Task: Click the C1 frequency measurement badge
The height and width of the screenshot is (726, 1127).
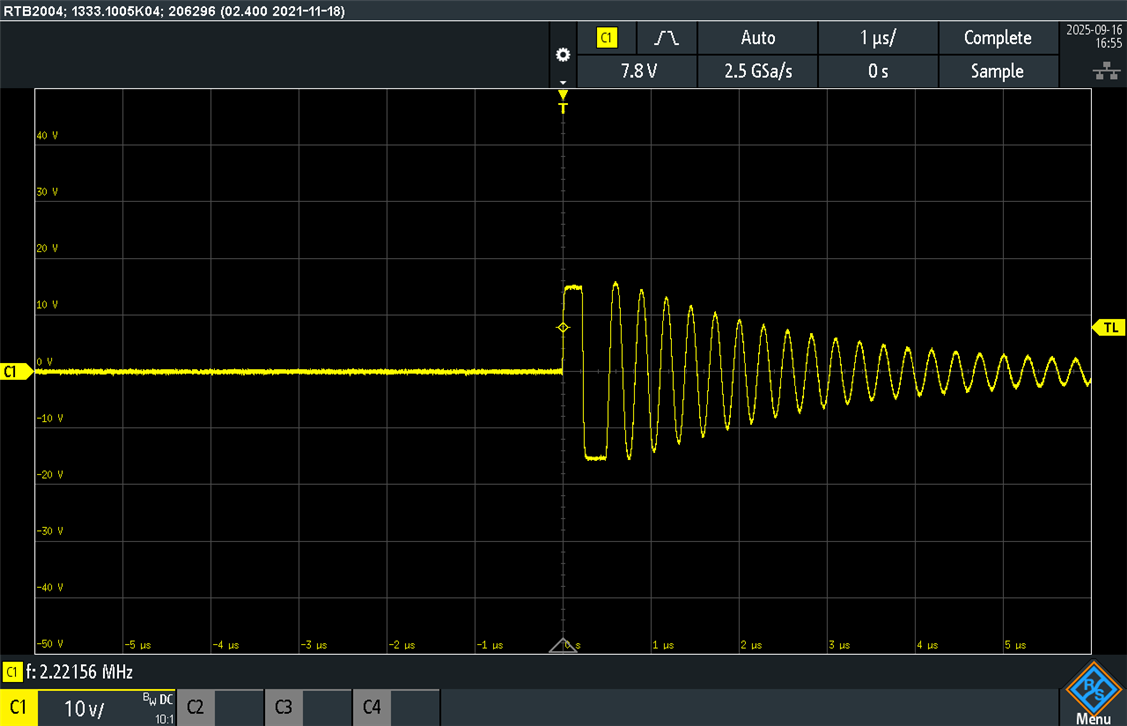Action: coord(12,672)
